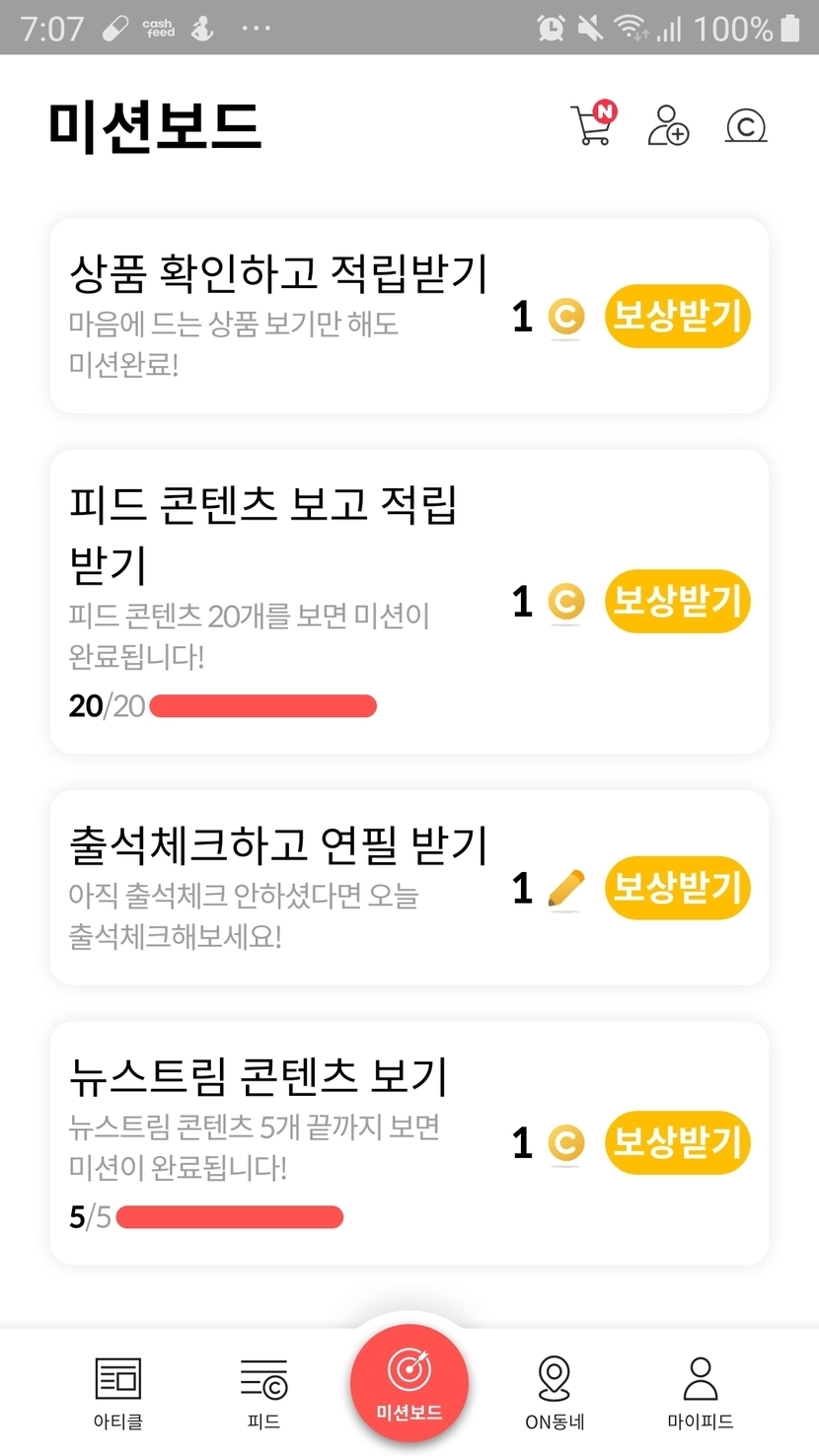This screenshot has width=819, height=1456.
Task: Claim 보상받기 for 상품 확인하고 적립받기
Action: point(677,317)
